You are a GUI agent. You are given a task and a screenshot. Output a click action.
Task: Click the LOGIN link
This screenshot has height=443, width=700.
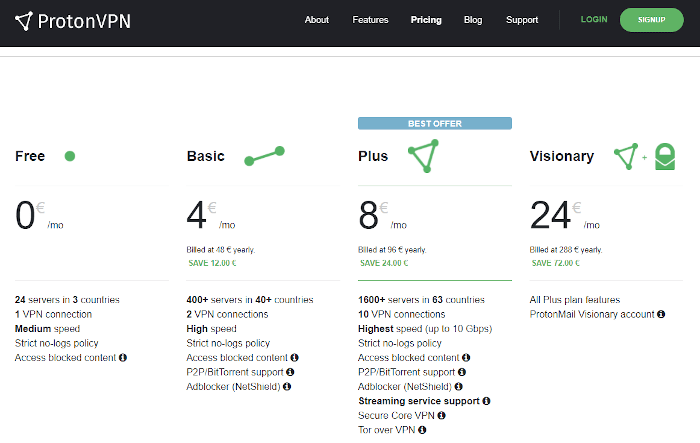[x=594, y=20]
